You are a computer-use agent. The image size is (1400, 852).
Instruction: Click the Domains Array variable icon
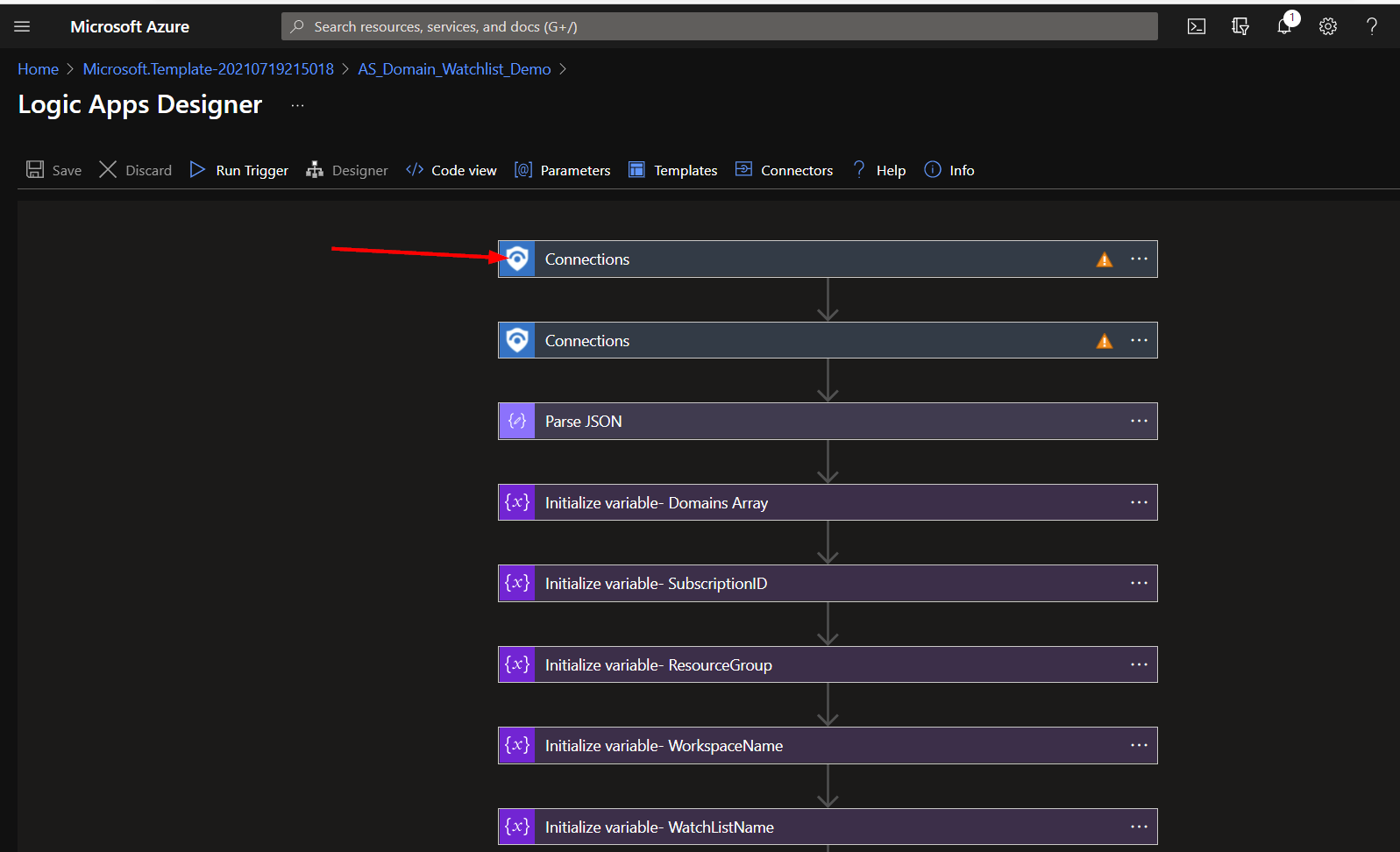[x=517, y=502]
